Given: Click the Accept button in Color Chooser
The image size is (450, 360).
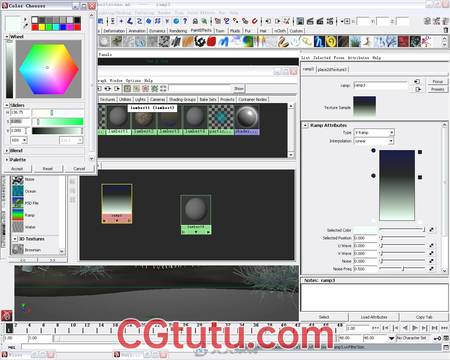Looking at the screenshot, I should [x=17, y=169].
